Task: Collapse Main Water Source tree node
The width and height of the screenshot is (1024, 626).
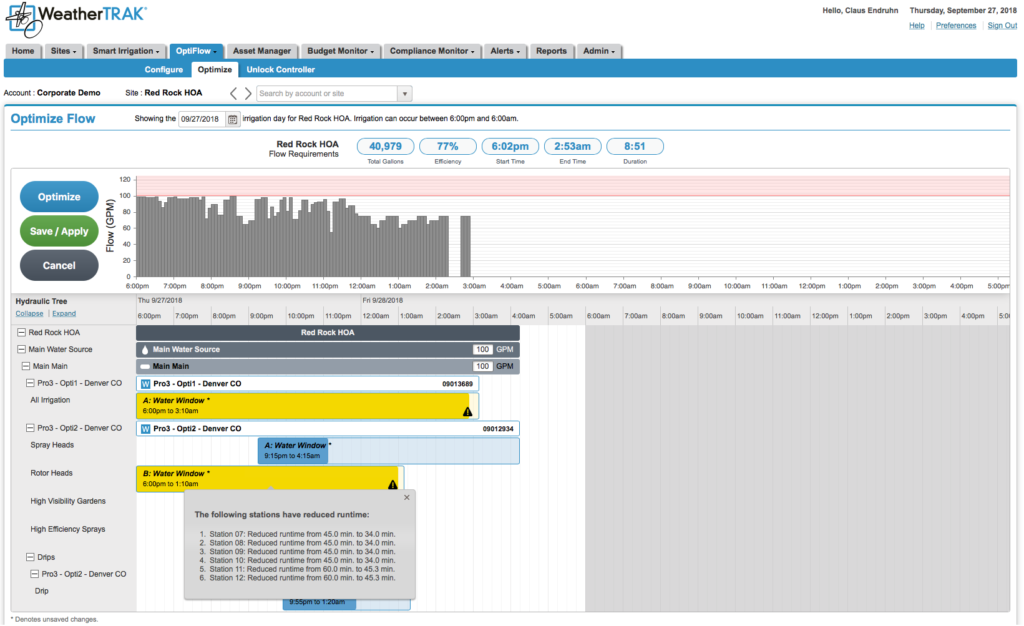Action: [x=21, y=349]
